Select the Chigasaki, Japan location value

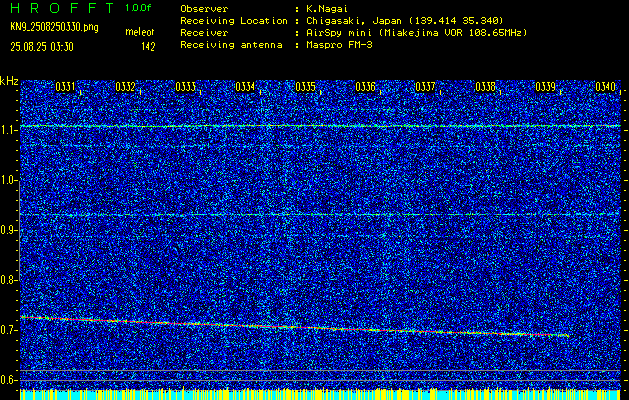(405, 21)
